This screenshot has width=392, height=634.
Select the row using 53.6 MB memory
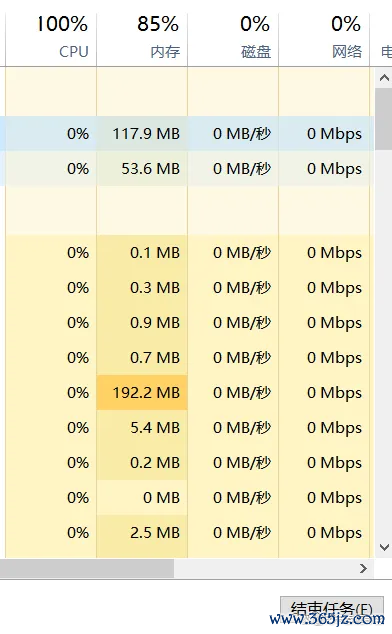click(187, 169)
